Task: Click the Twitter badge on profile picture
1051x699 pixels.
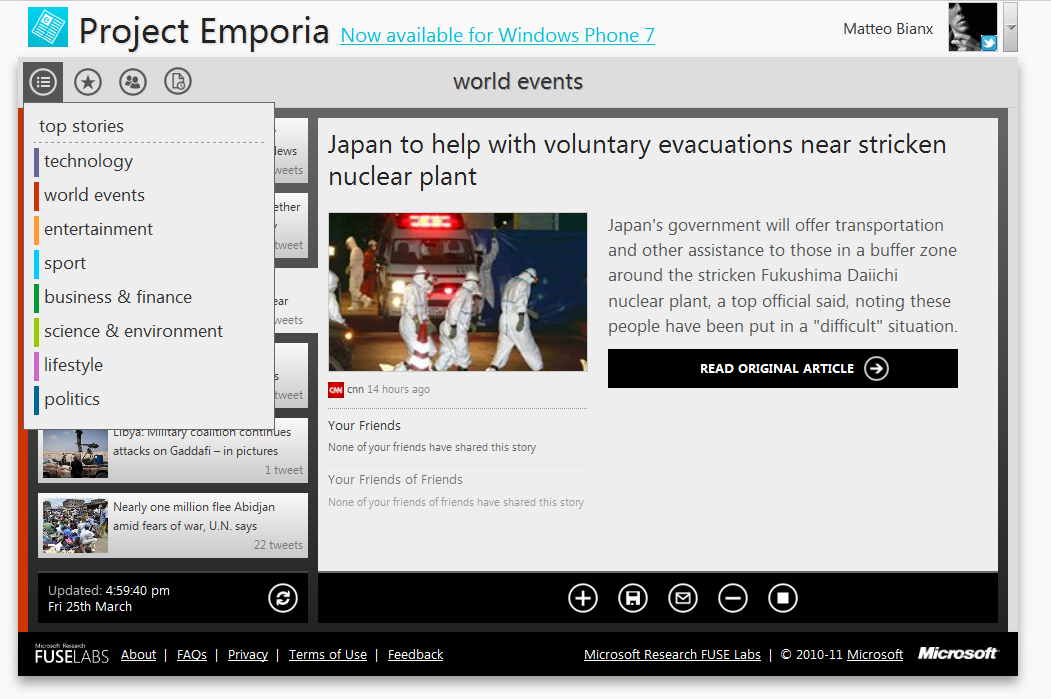Action: coord(989,44)
